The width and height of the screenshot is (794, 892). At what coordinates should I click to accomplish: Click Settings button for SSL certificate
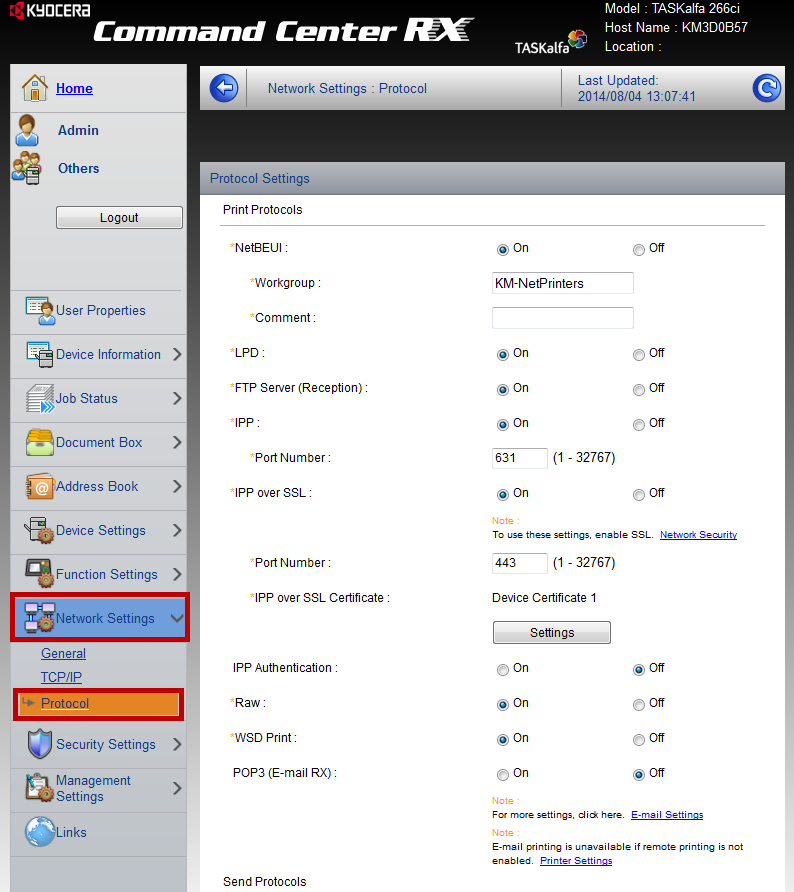pyautogui.click(x=552, y=633)
